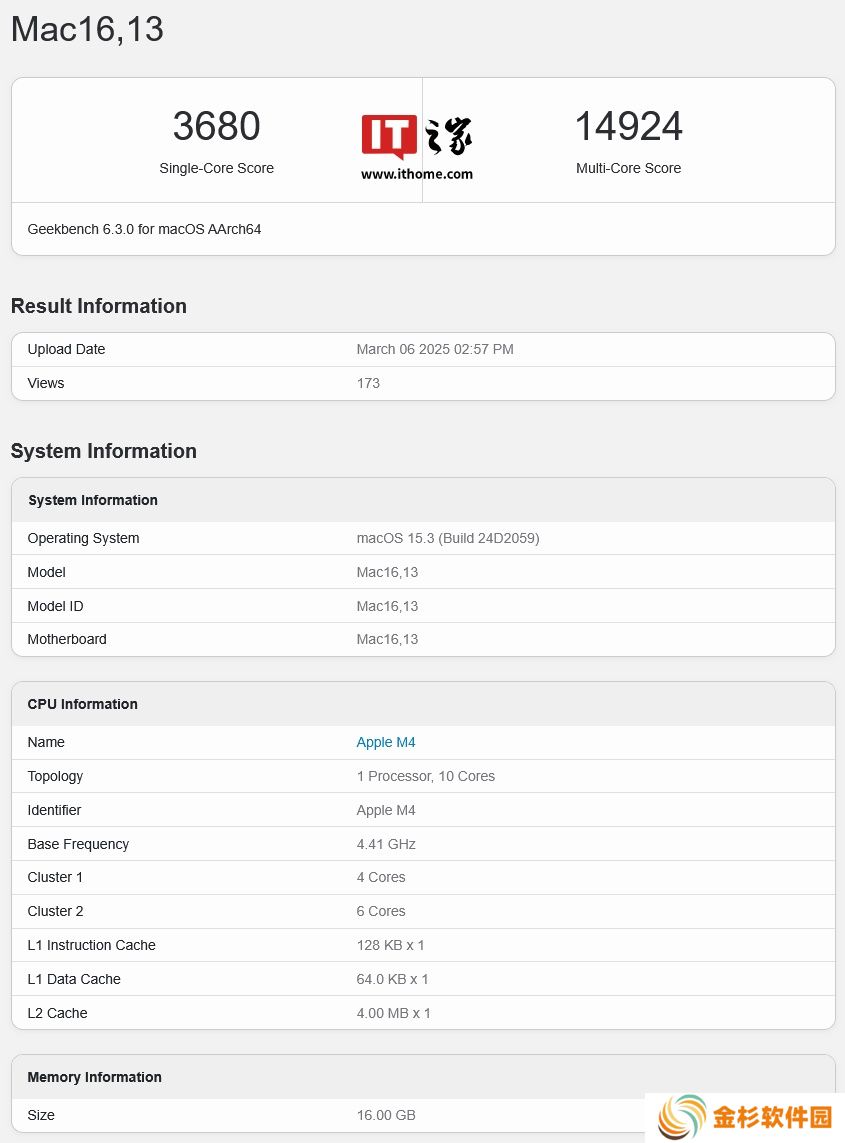
Task: Select the Mac16,13 value in Motherboard row
Action: (x=387, y=639)
